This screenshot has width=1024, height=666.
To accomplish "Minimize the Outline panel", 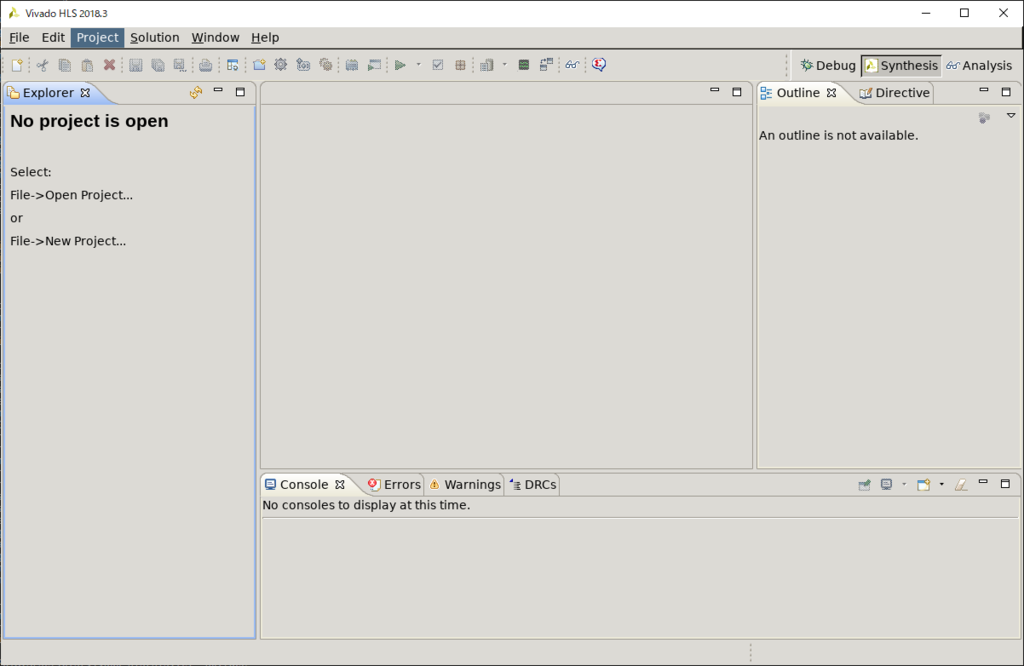I will pos(984,91).
